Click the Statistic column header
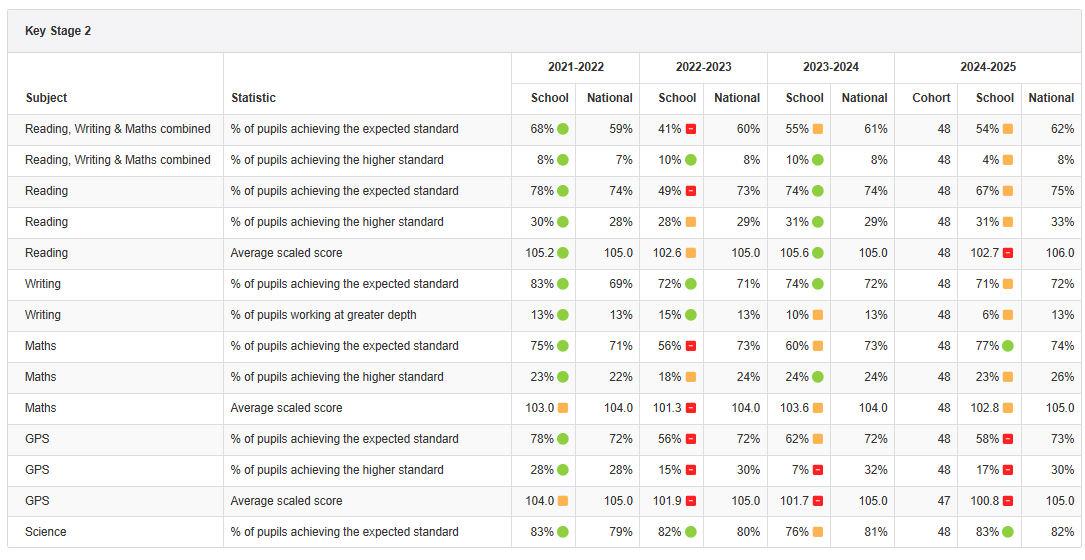Screen dimensions: 1085x560 (253, 98)
